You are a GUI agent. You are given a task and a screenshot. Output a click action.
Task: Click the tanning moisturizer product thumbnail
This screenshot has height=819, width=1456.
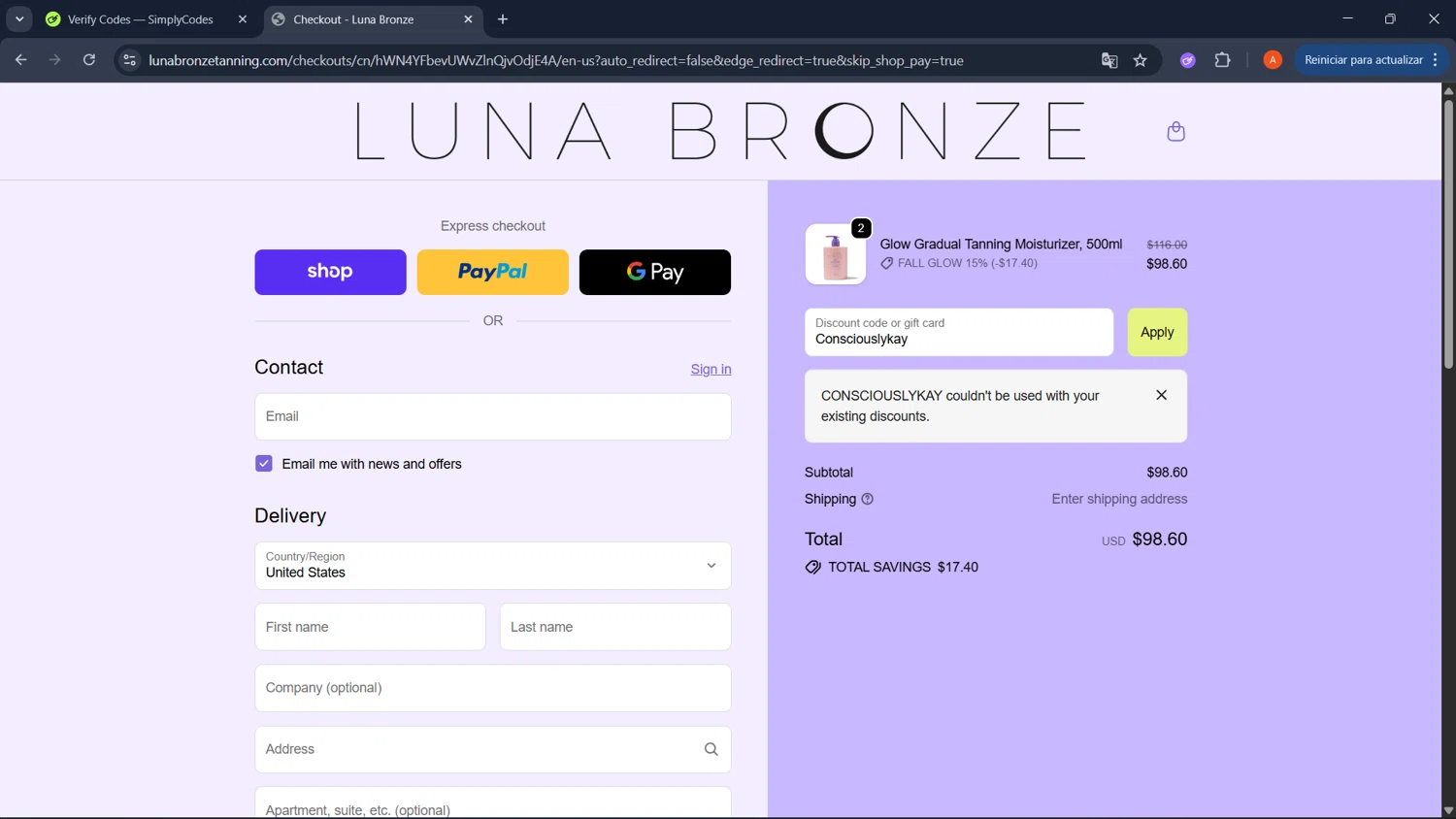tap(836, 254)
